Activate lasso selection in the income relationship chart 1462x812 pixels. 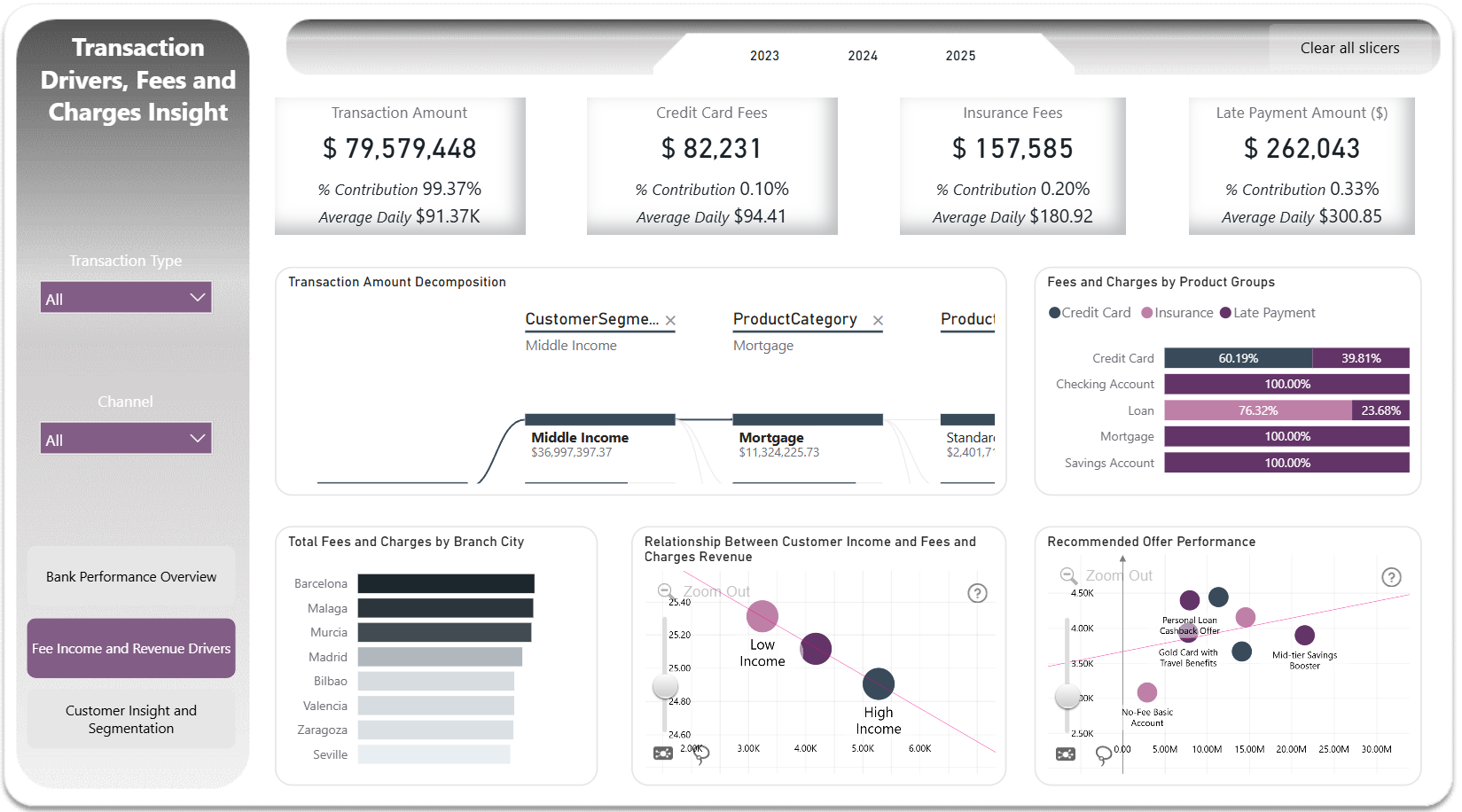coord(700,754)
